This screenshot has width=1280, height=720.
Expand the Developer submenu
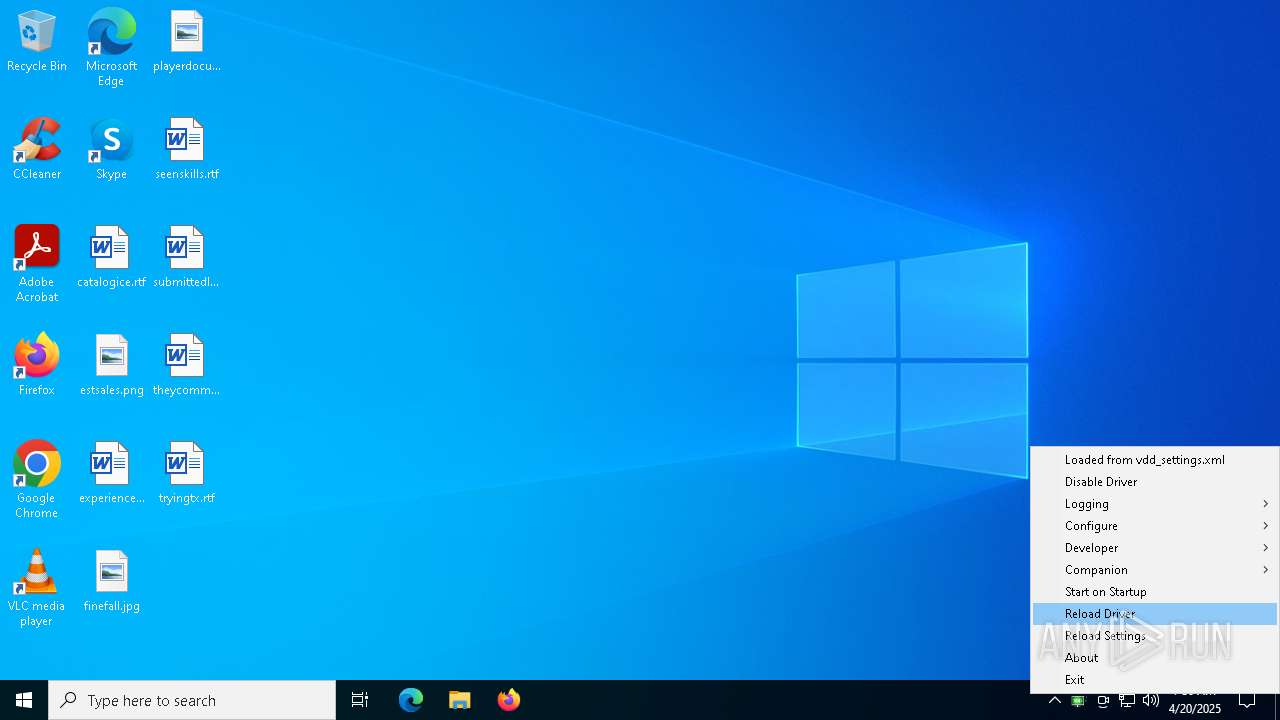1155,548
